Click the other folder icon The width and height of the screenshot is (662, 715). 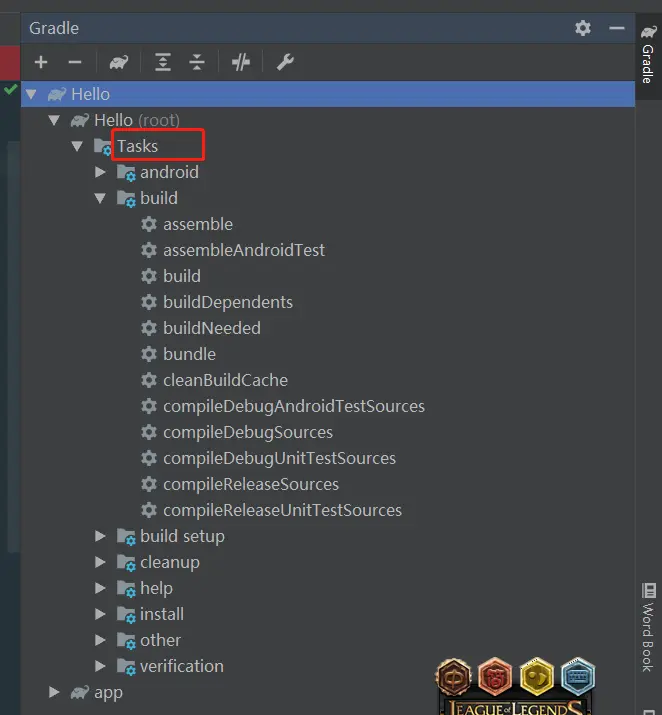[x=126, y=641]
